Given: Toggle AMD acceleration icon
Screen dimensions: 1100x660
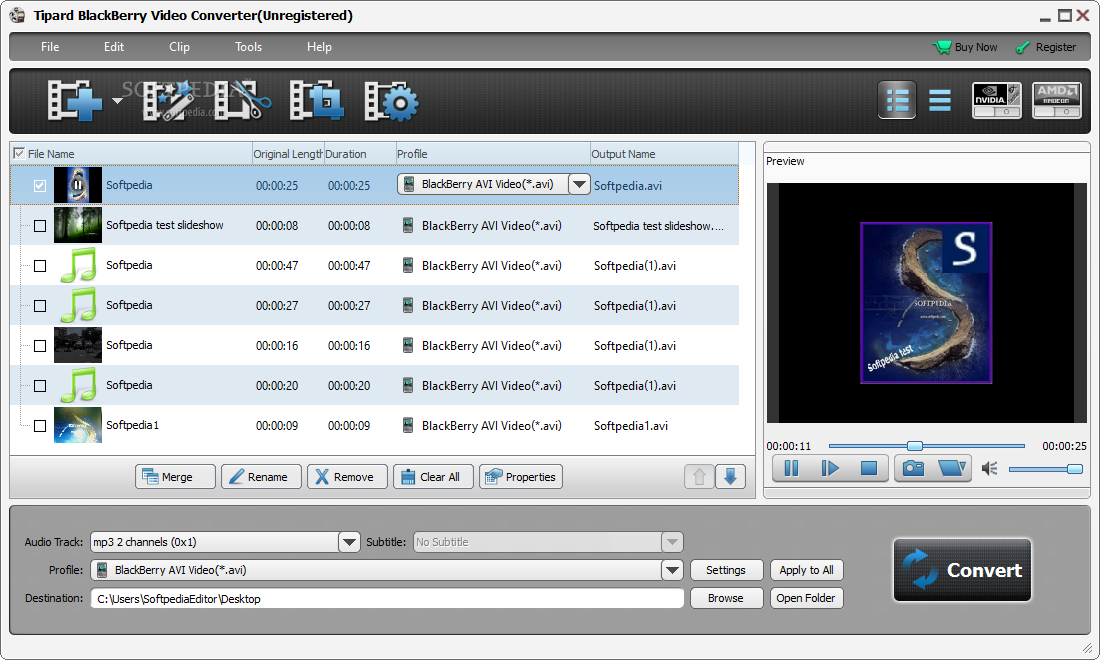Looking at the screenshot, I should [x=1057, y=100].
